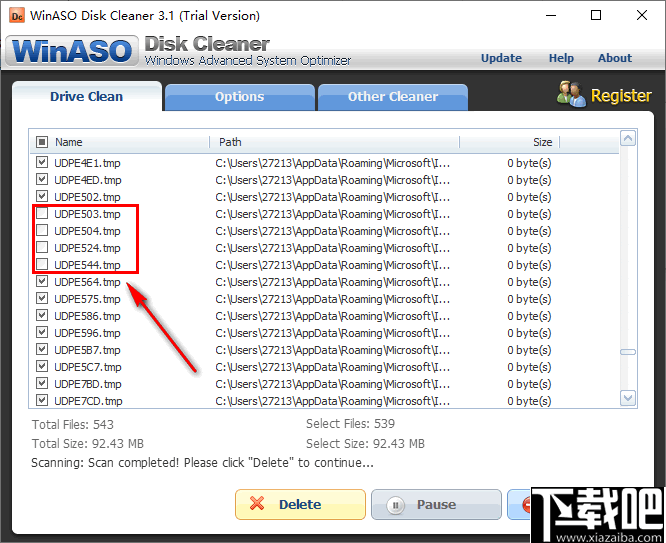Viewport: 666px width, 543px height.
Task: Uncheck the UDPE4E1.tmp checkbox
Action: (x=42, y=162)
